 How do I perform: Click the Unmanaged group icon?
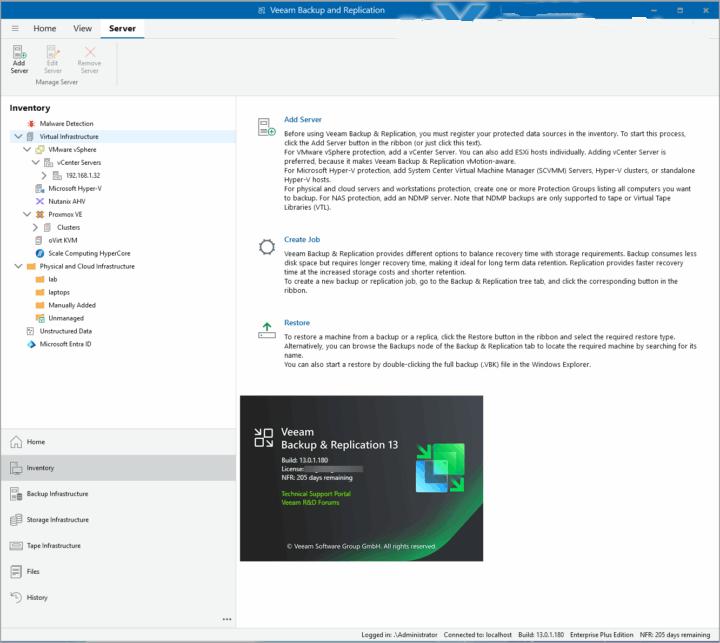40,318
